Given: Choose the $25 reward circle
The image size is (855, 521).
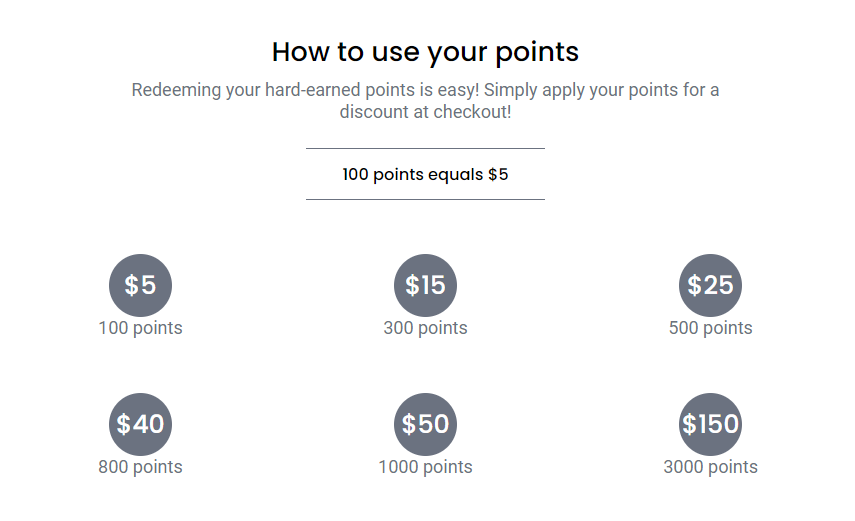Looking at the screenshot, I should click(710, 285).
